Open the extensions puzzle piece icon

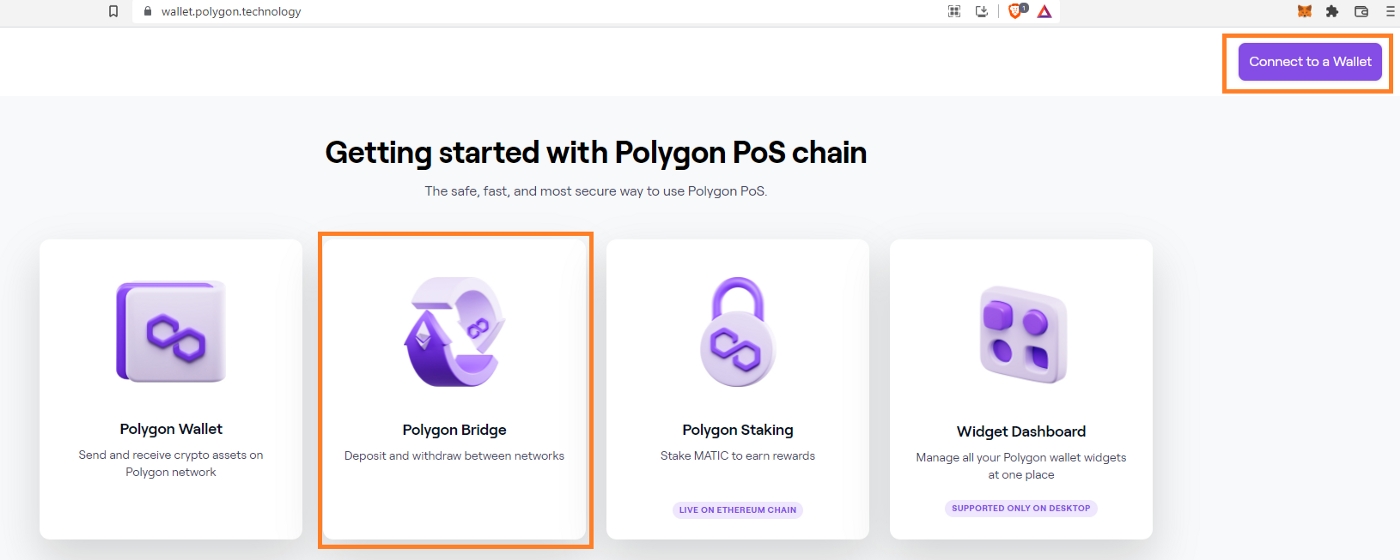(x=1332, y=12)
